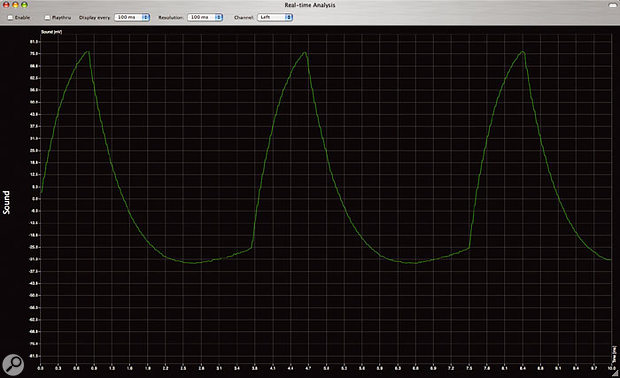The width and height of the screenshot is (620, 378).
Task: Enable real-time analysis with the Enable checkbox
Action: tap(10, 18)
